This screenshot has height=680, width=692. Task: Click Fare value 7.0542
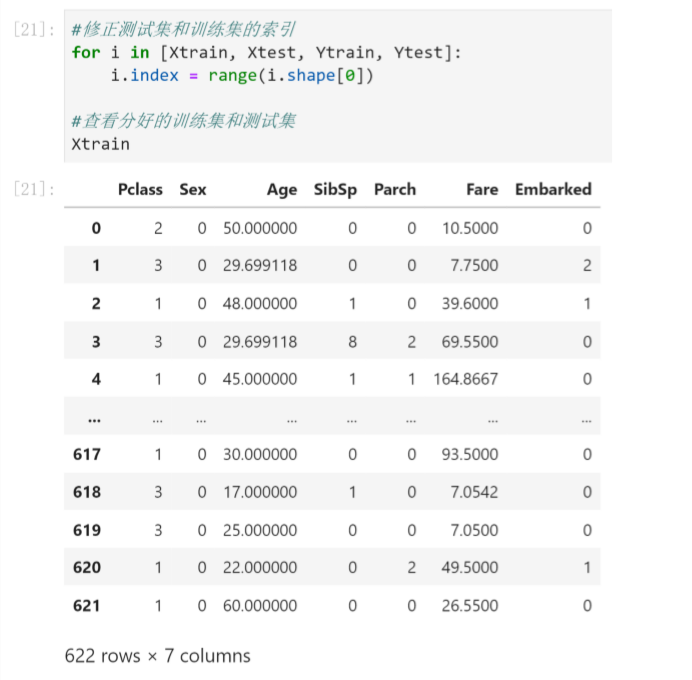474,492
